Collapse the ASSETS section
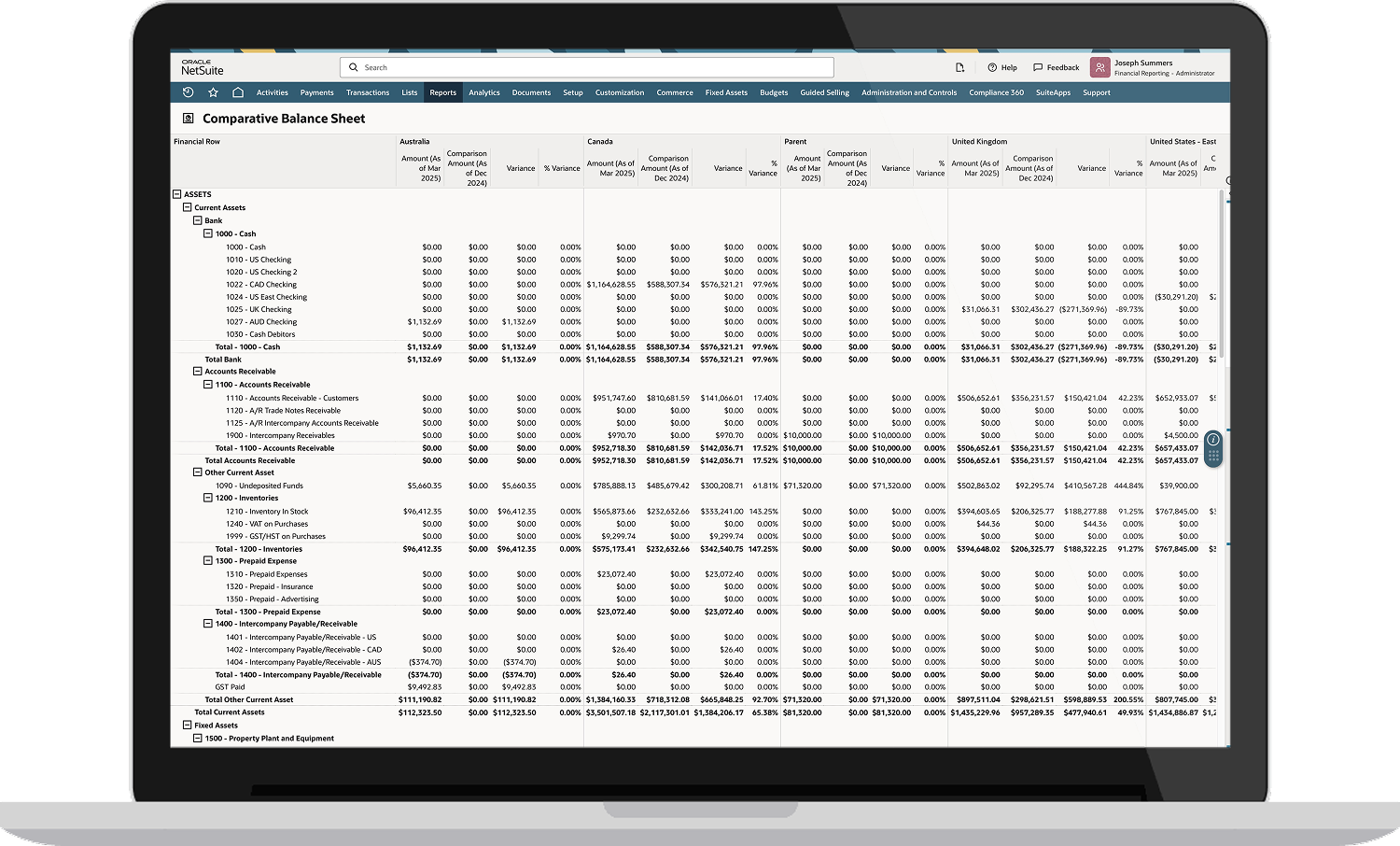The width and height of the screenshot is (1400, 846). (176, 194)
